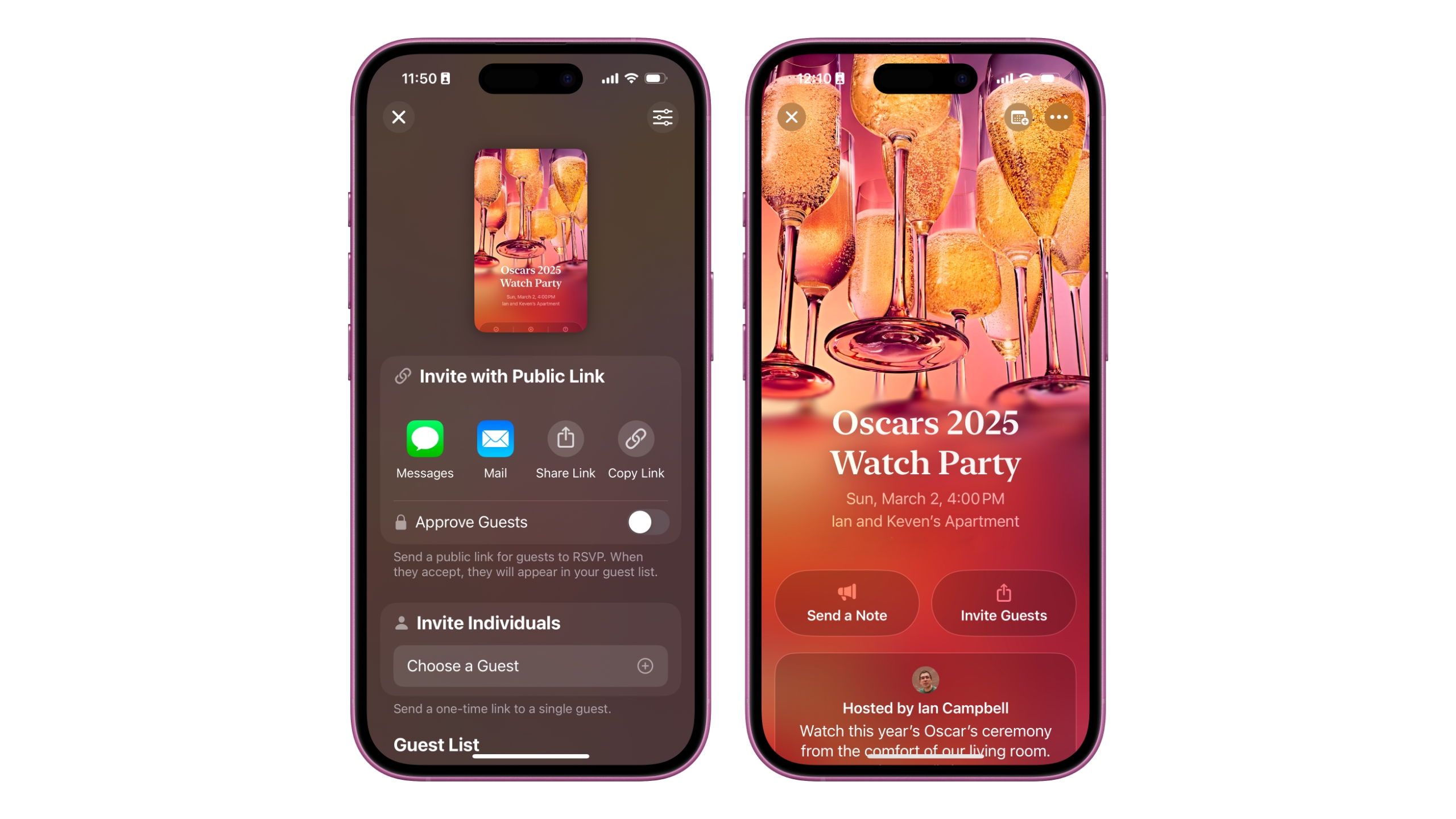Tap the filter/settings icon top right
The width and height of the screenshot is (1456, 819).
(662, 117)
